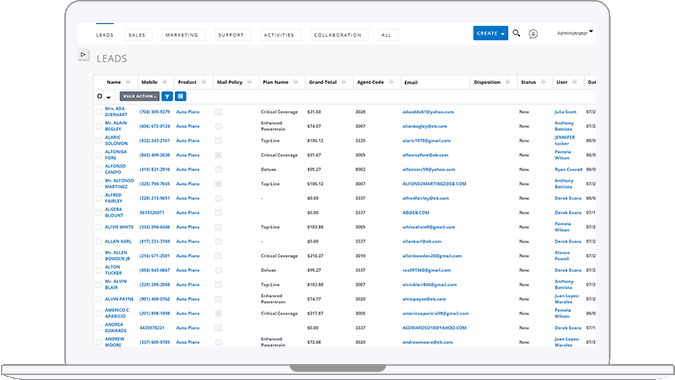675x380 pixels.
Task: Open the ALFONSOMARTINEZ@EB.COM email link
Action: tap(434, 184)
